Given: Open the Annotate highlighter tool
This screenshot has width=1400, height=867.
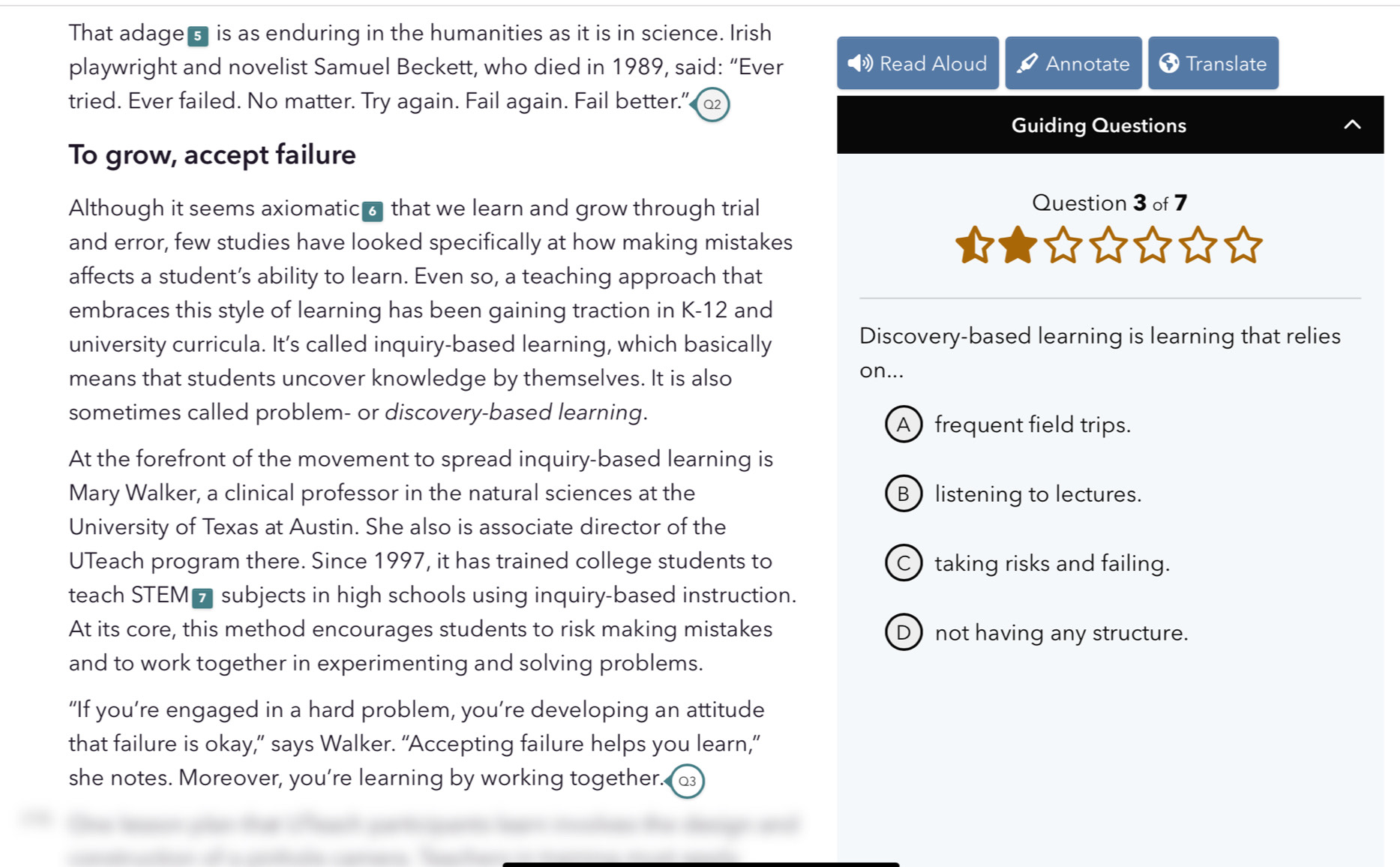Looking at the screenshot, I should point(1072,63).
